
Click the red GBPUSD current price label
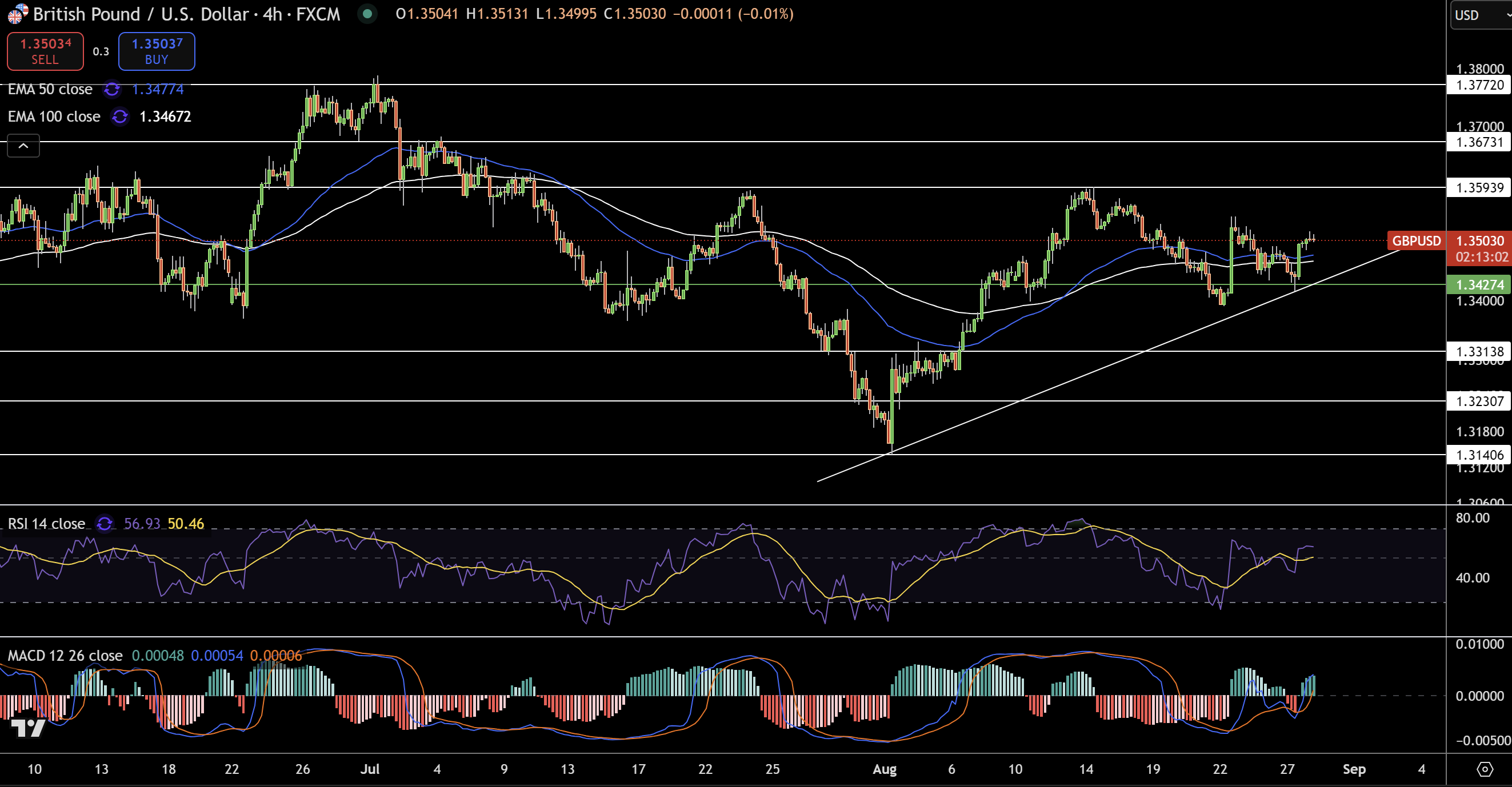coord(1416,240)
